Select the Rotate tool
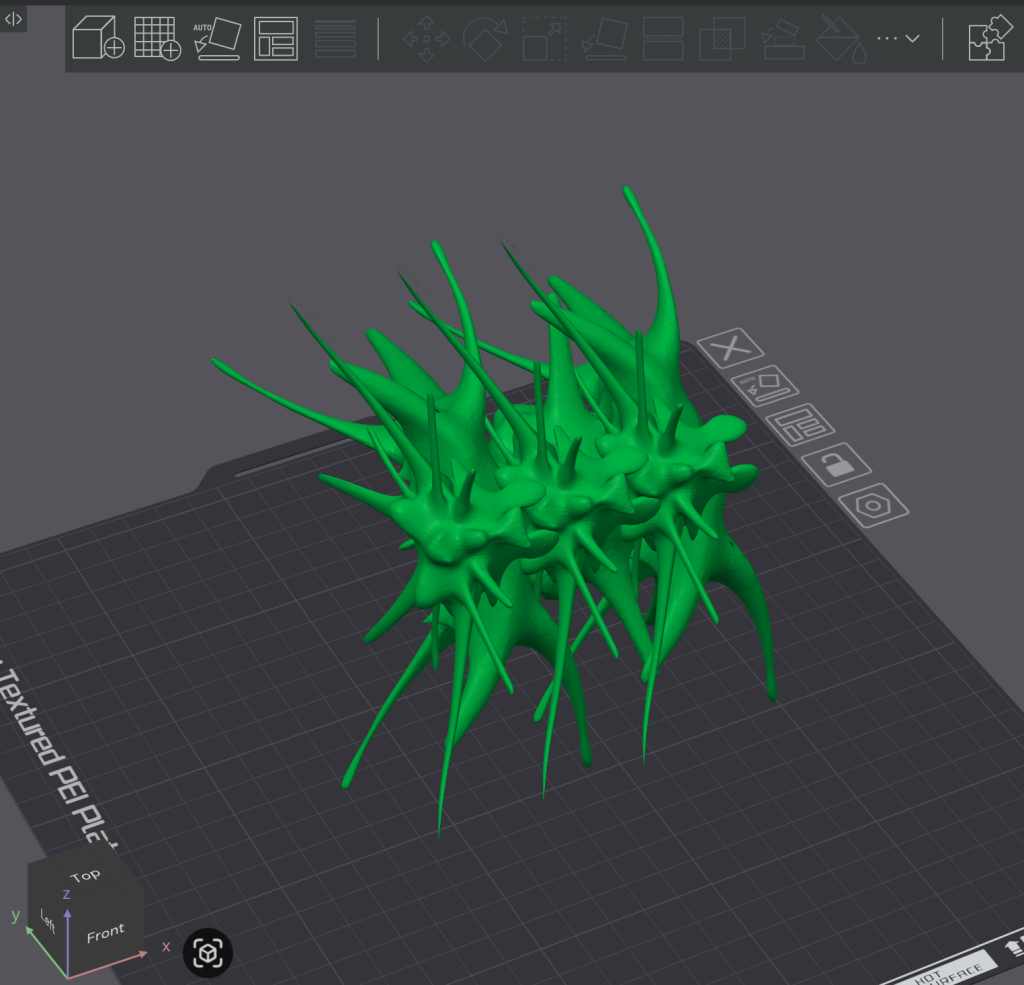The width and height of the screenshot is (1024, 985). [486, 39]
